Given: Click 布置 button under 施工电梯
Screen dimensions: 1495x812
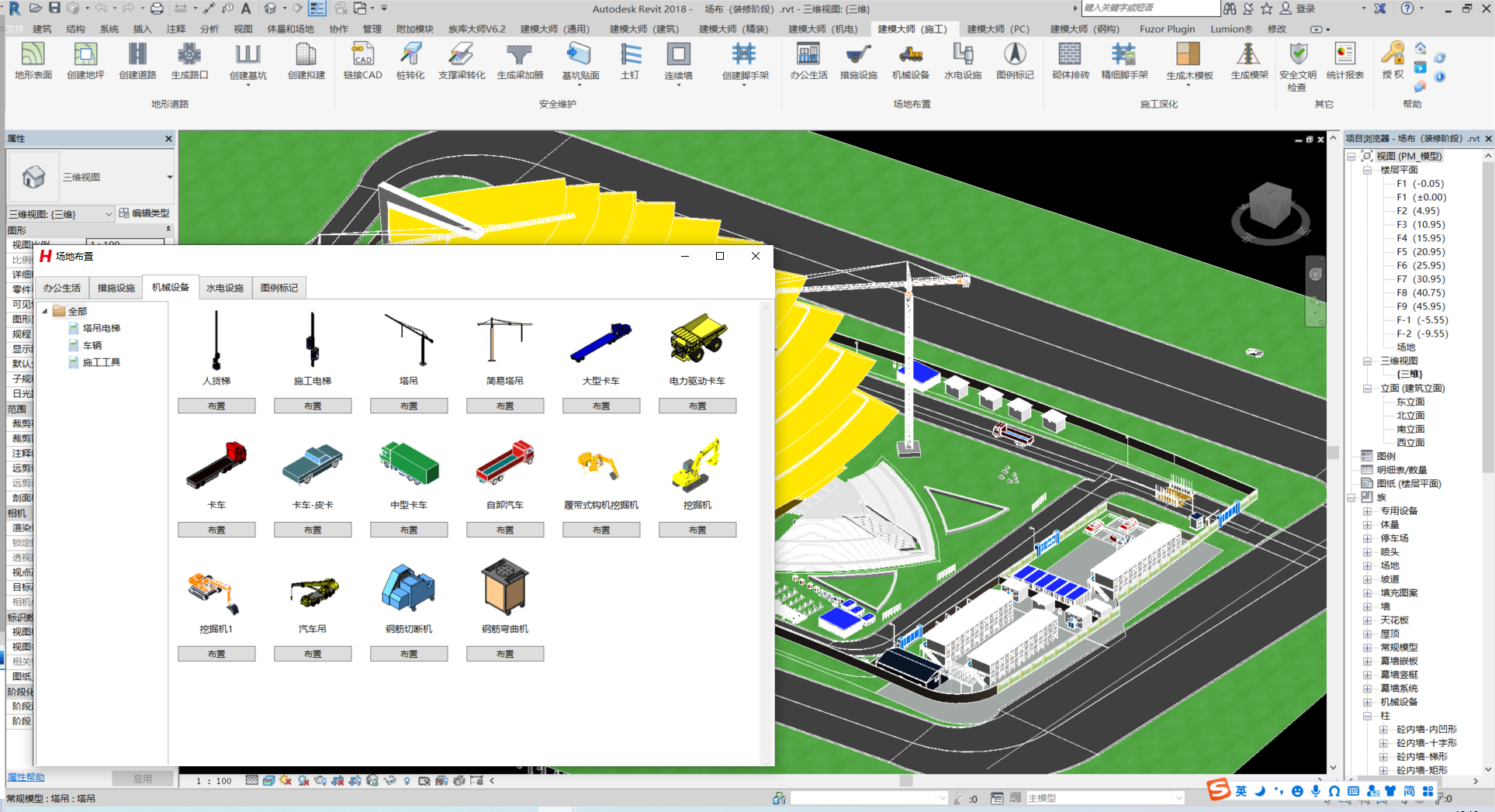Looking at the screenshot, I should 313,406.
